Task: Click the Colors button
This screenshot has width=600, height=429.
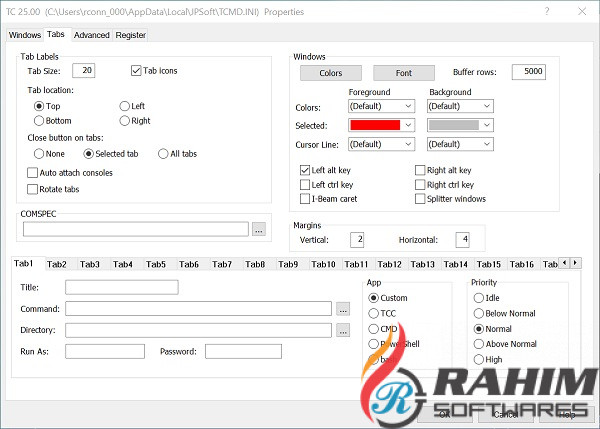Action: [331, 73]
